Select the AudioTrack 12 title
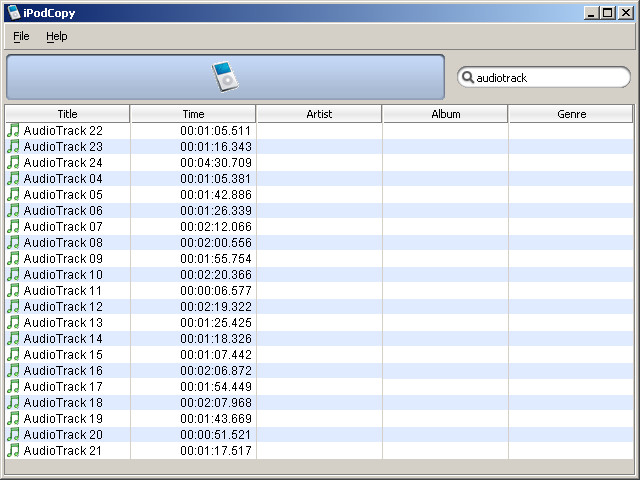 [63, 307]
